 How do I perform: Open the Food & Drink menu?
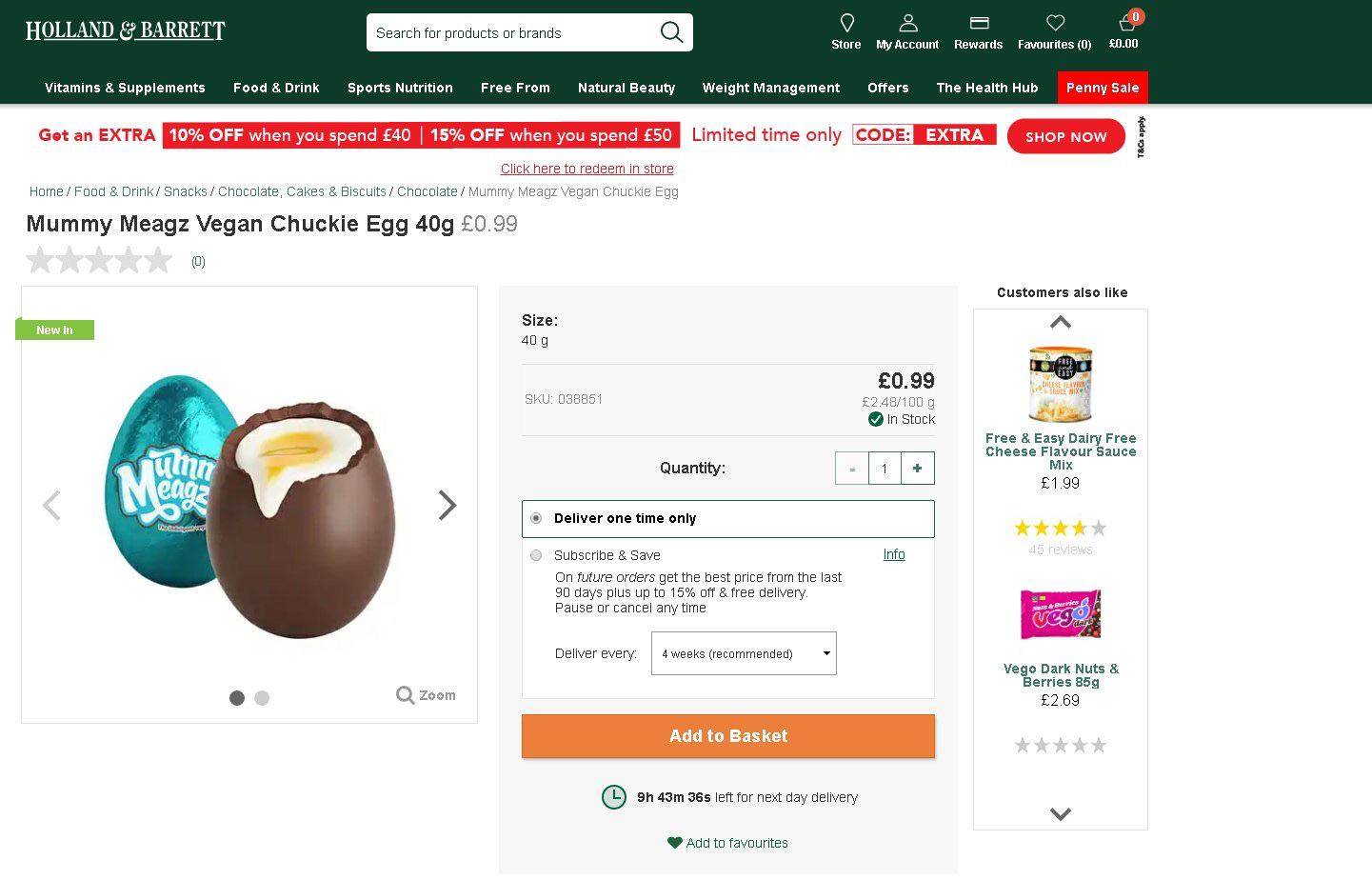pos(275,88)
